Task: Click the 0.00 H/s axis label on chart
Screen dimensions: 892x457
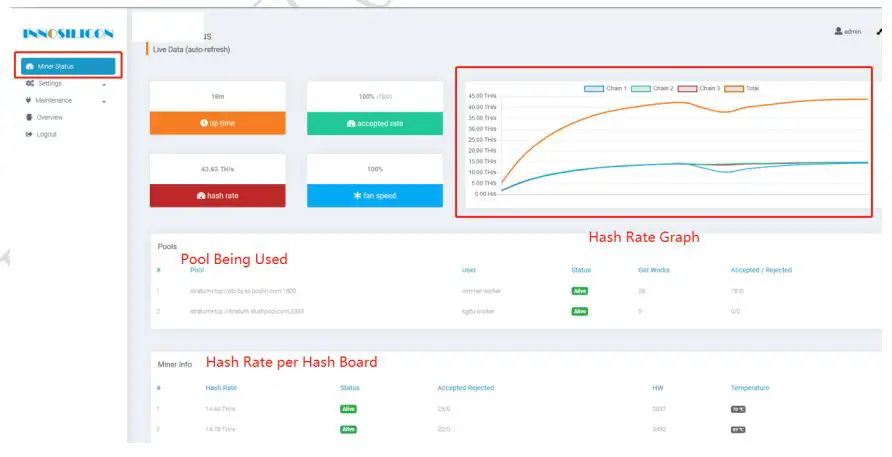Action: tap(485, 194)
